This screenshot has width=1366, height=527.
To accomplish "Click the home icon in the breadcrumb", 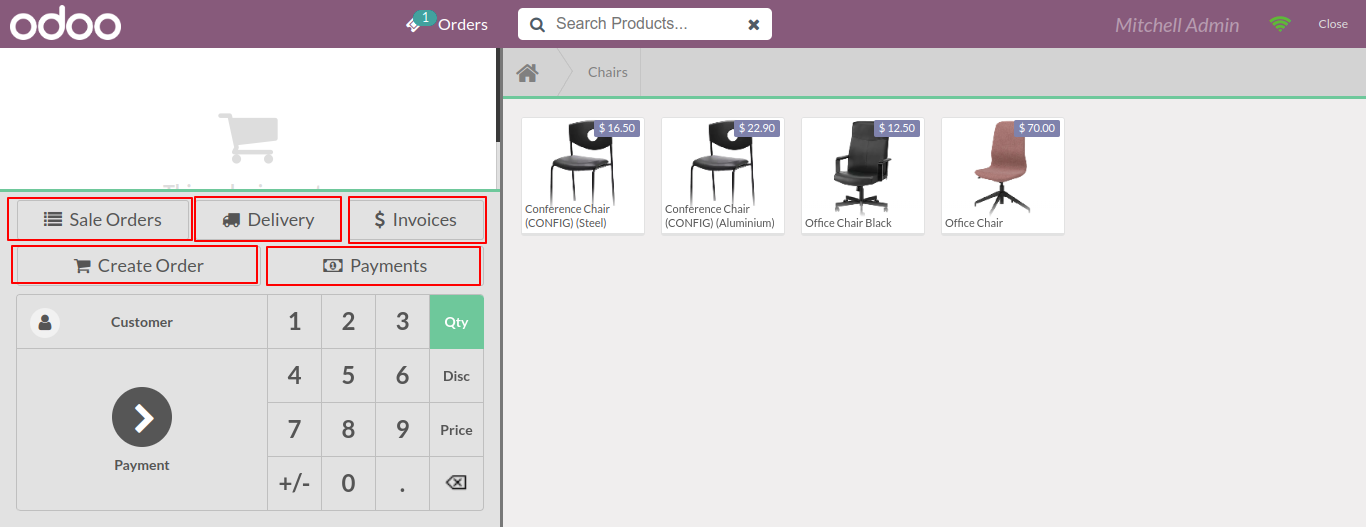I will tap(527, 73).
